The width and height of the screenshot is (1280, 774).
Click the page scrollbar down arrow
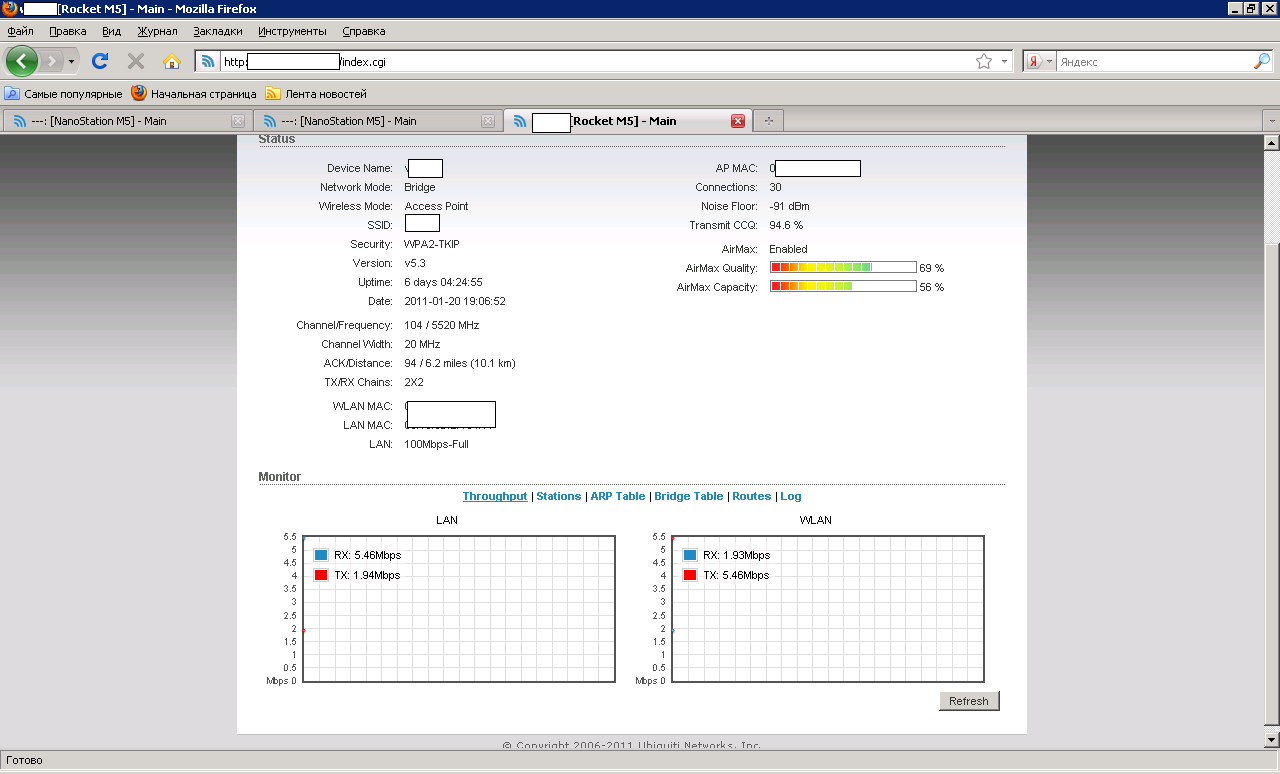(x=1272, y=738)
